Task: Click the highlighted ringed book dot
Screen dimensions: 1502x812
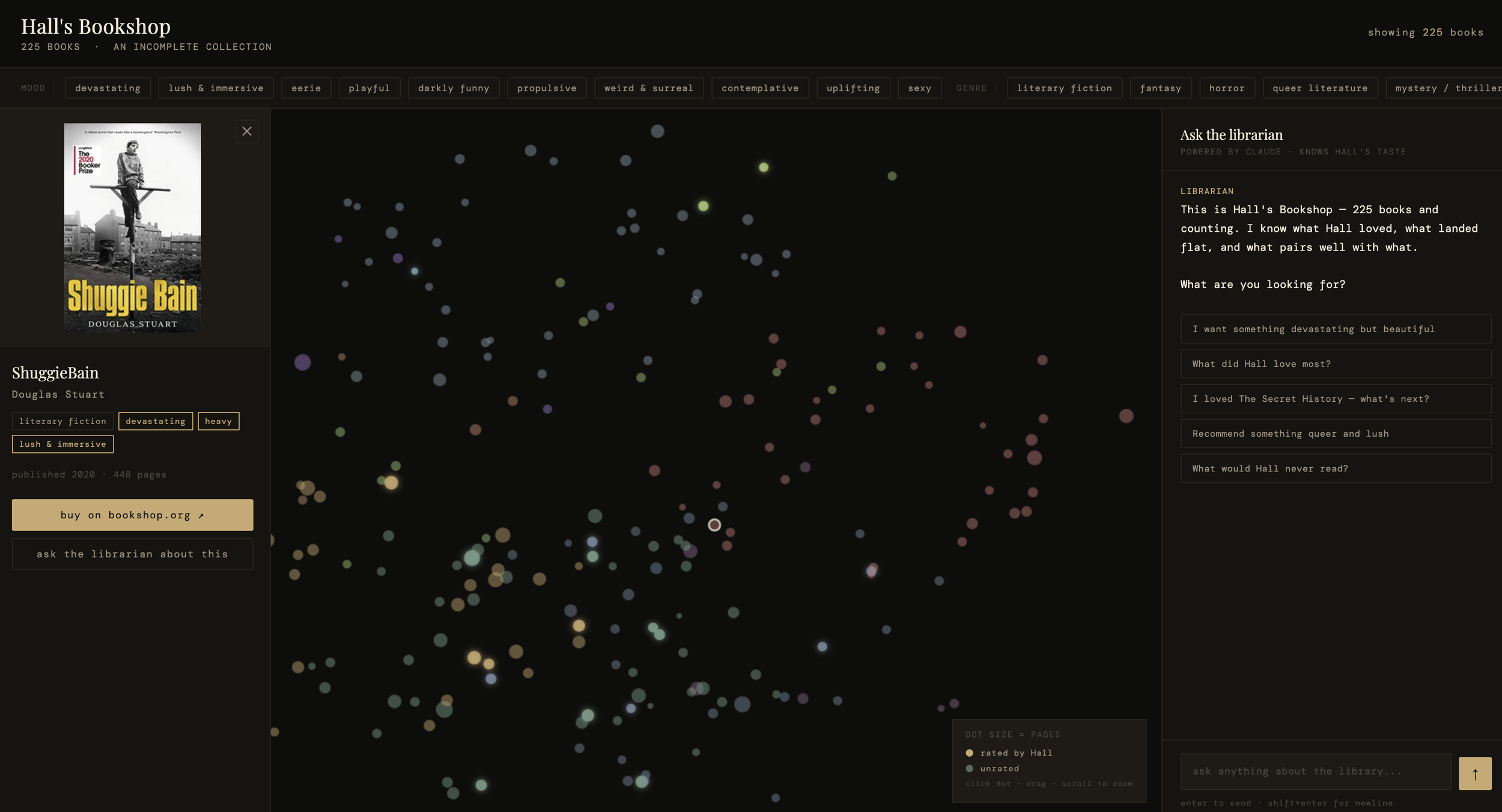Action: pos(714,526)
